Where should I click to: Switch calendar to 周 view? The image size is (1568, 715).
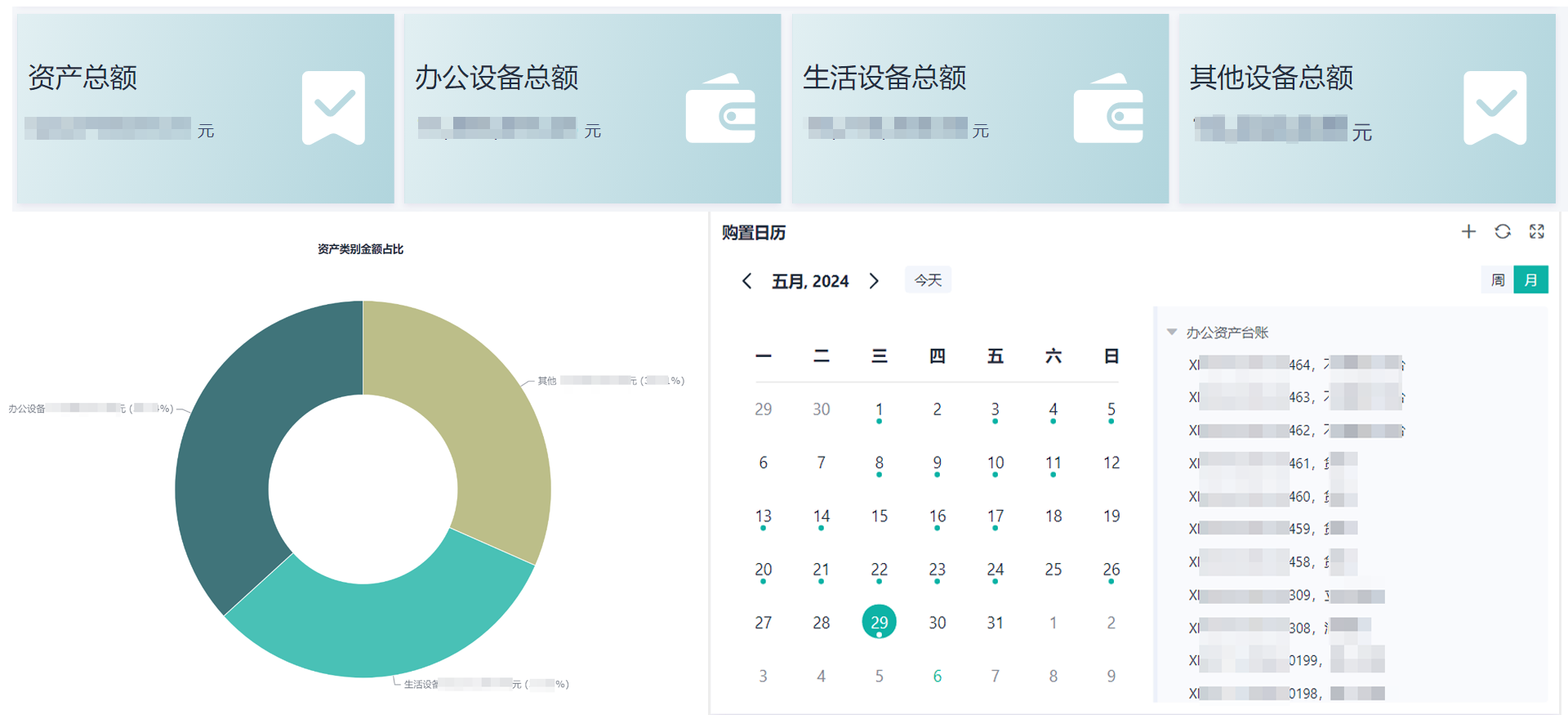click(x=1498, y=280)
